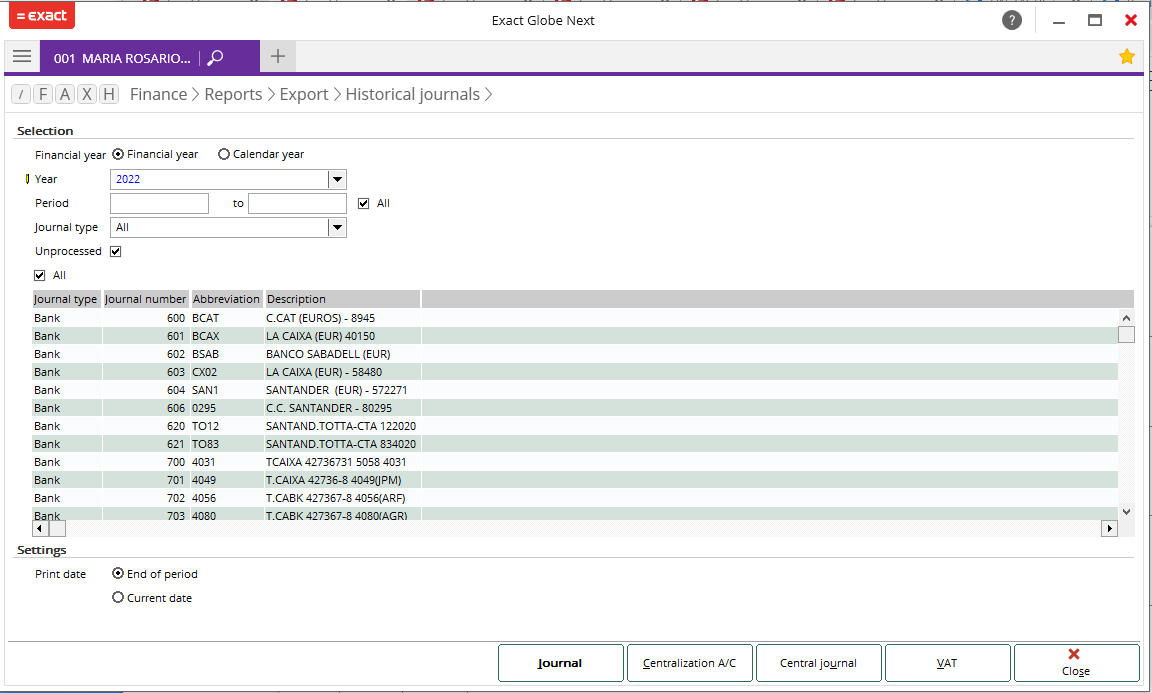This screenshot has height=693, width=1152.
Task: Open the help question mark icon
Action: 1012,21
